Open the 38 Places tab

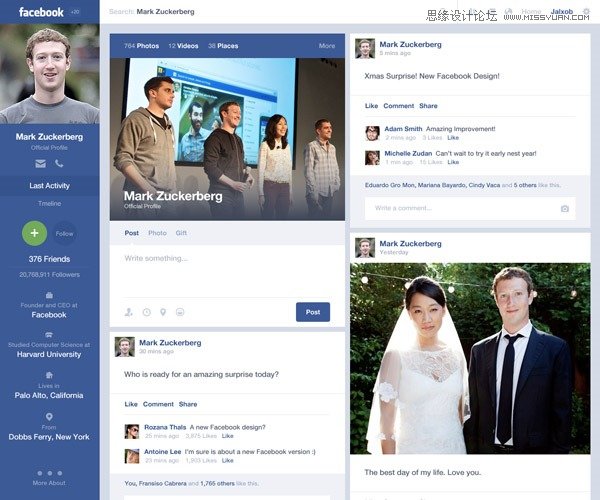coord(223,46)
